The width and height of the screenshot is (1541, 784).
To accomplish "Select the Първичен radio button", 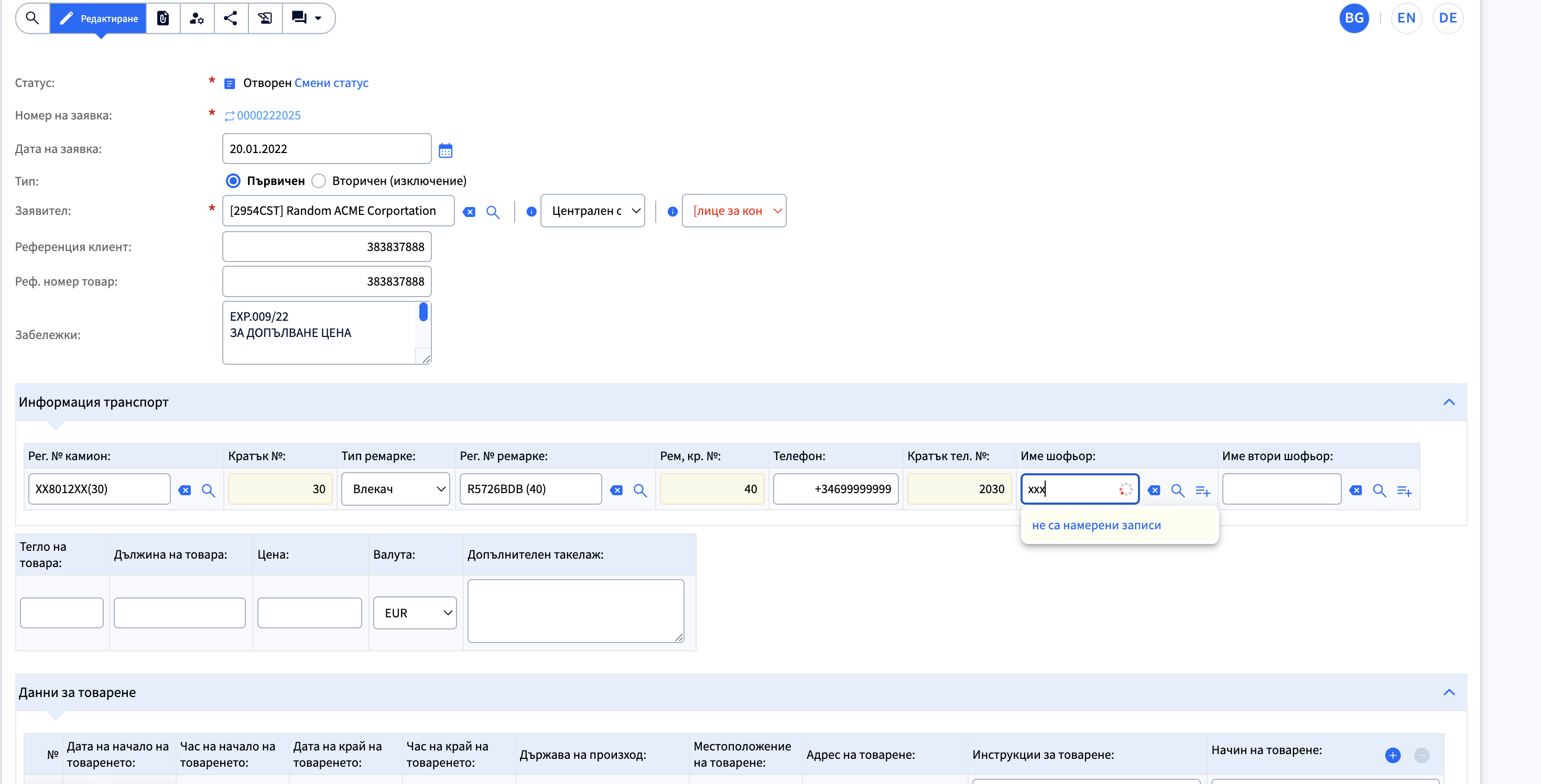I will tap(233, 181).
